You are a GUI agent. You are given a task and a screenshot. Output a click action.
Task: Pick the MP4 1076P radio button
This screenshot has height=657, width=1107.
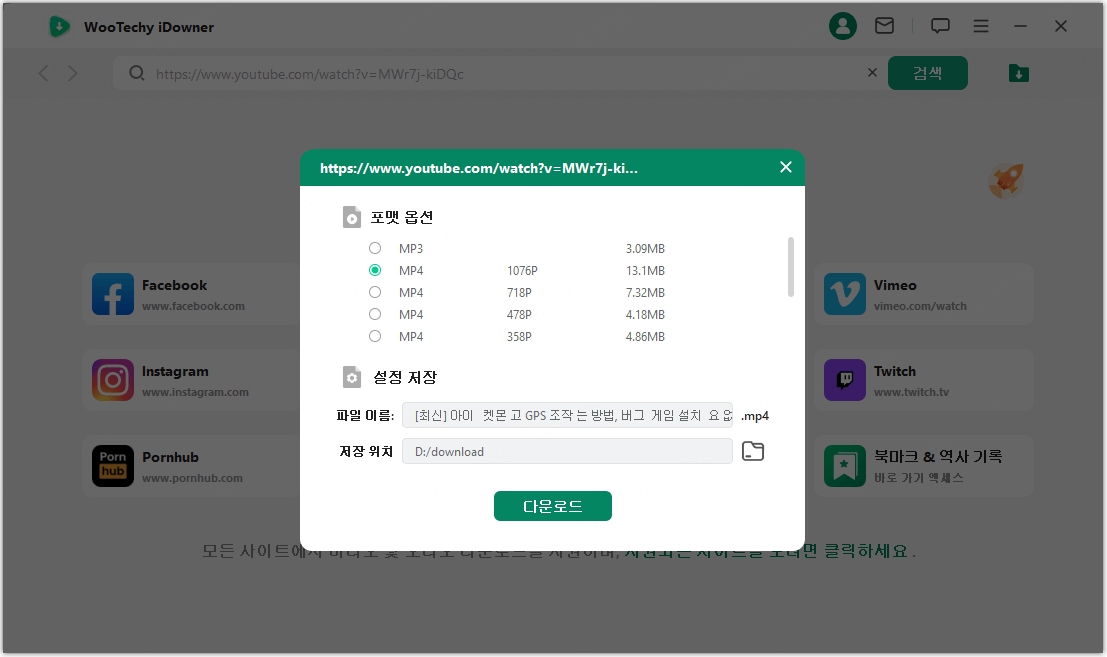click(375, 270)
